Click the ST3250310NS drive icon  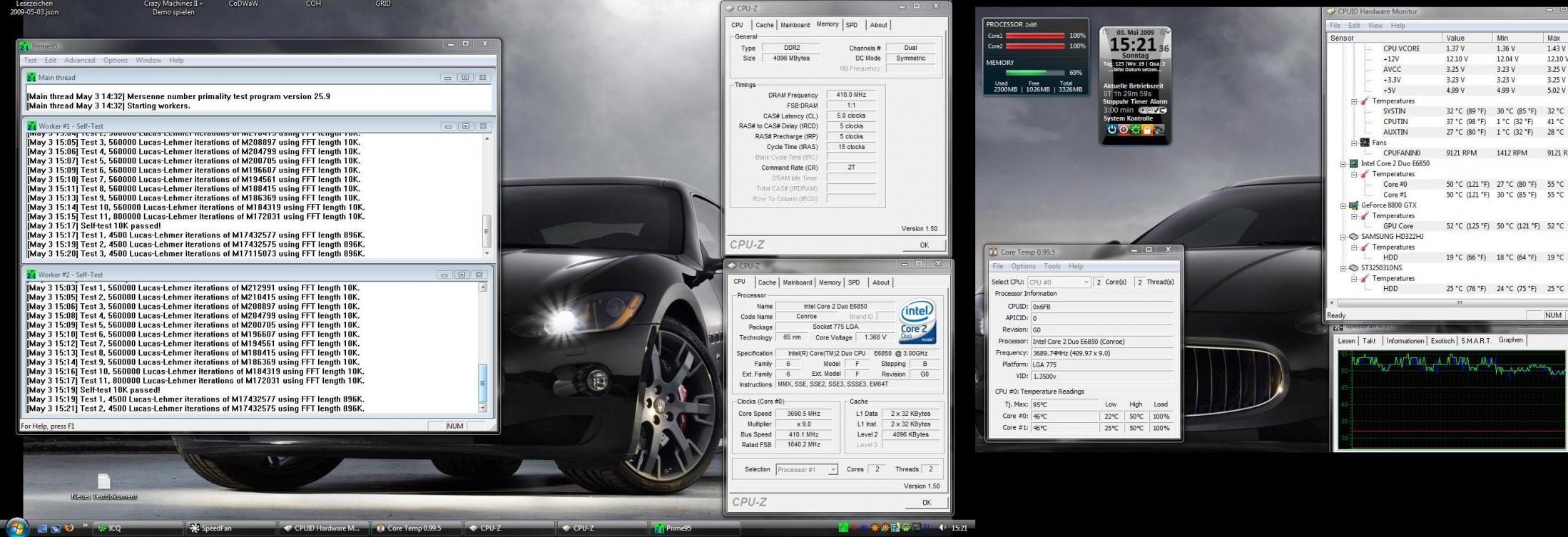pos(1353,268)
